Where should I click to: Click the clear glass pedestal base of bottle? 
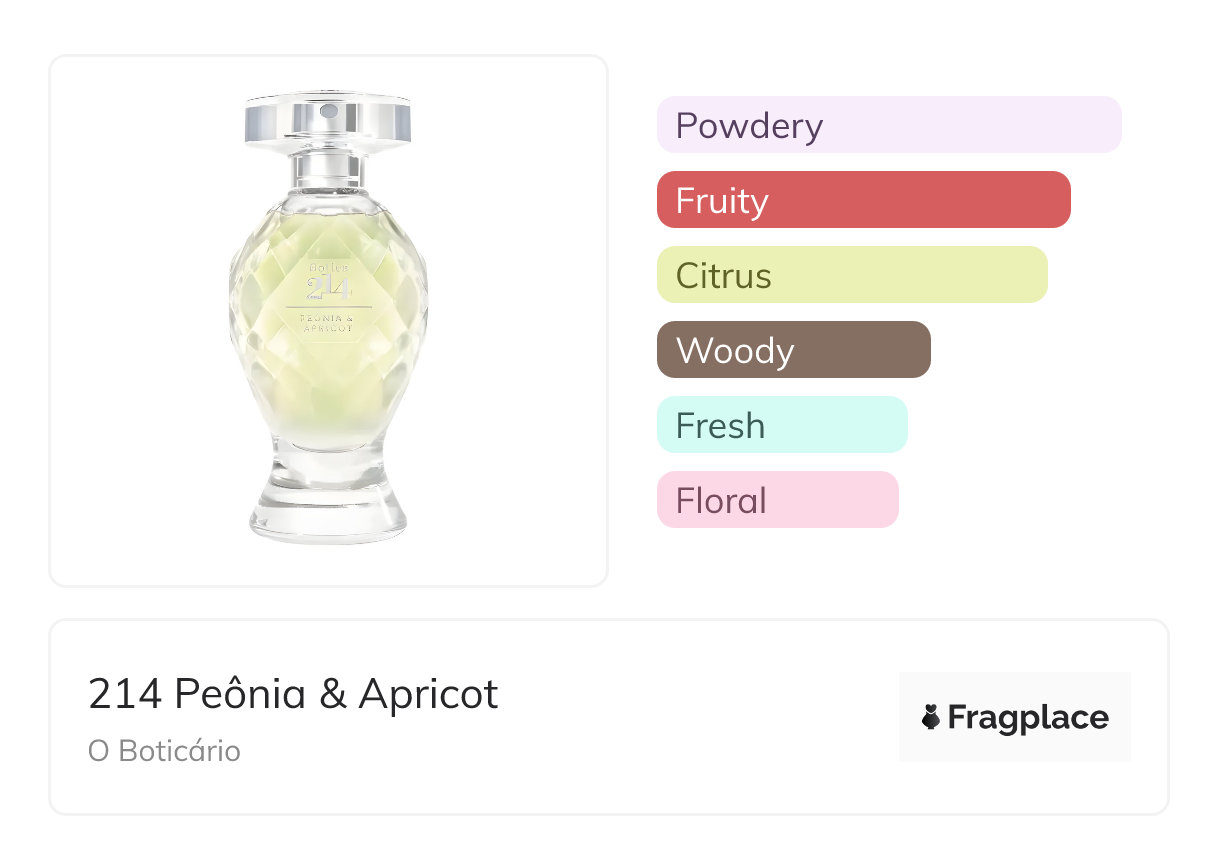click(328, 513)
